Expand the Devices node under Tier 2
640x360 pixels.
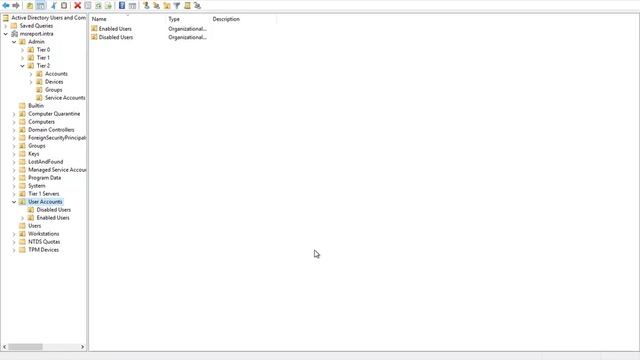point(31,82)
